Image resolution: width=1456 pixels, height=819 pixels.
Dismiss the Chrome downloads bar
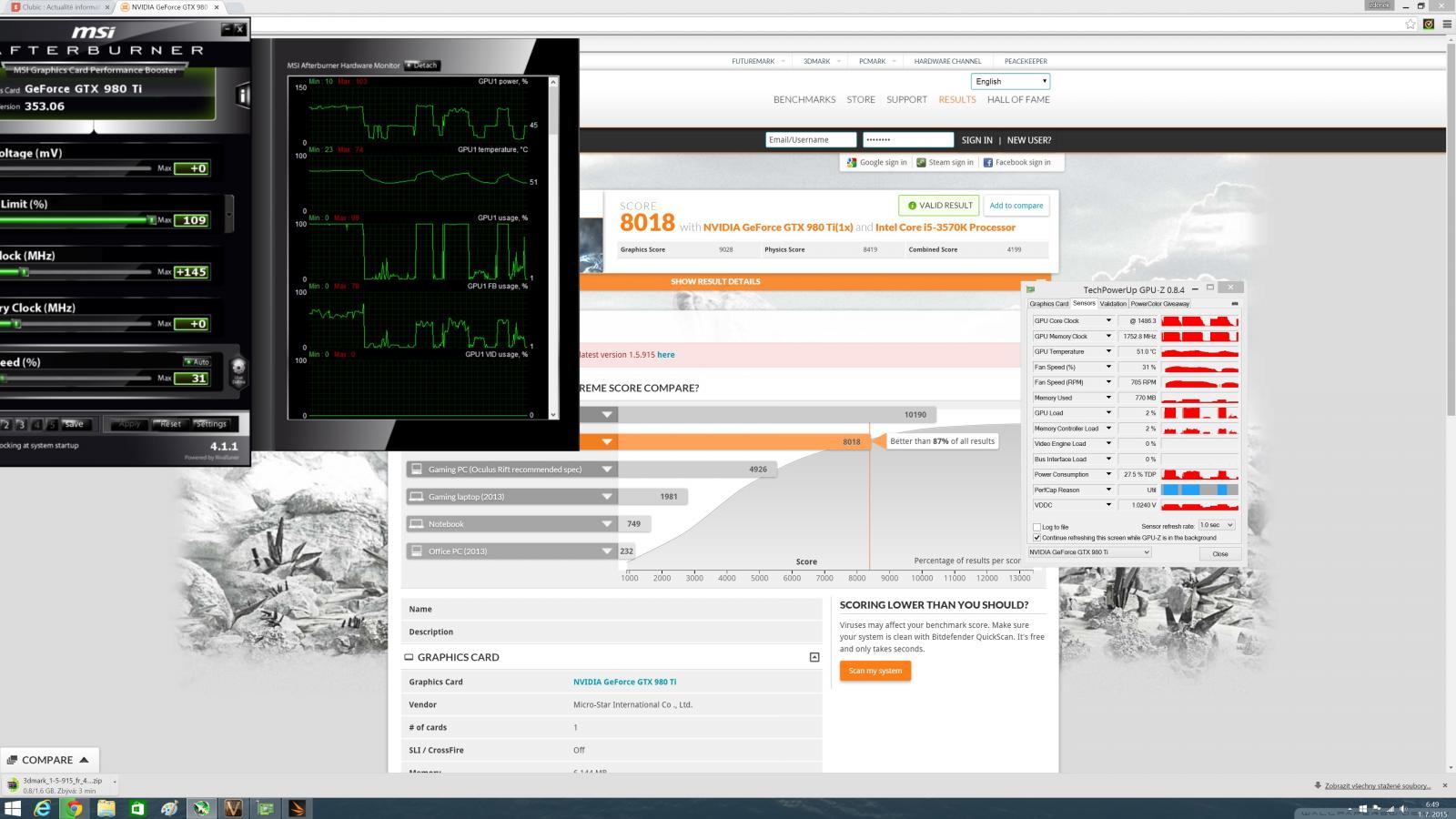point(1444,785)
